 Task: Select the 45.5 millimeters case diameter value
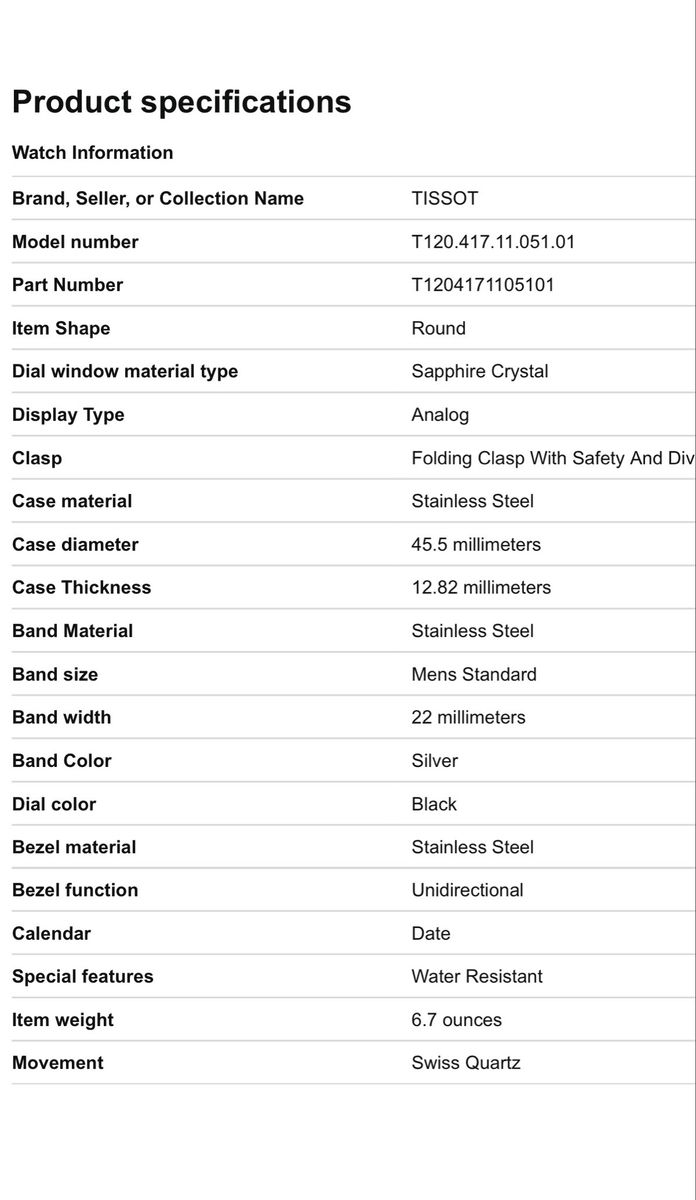click(x=476, y=545)
